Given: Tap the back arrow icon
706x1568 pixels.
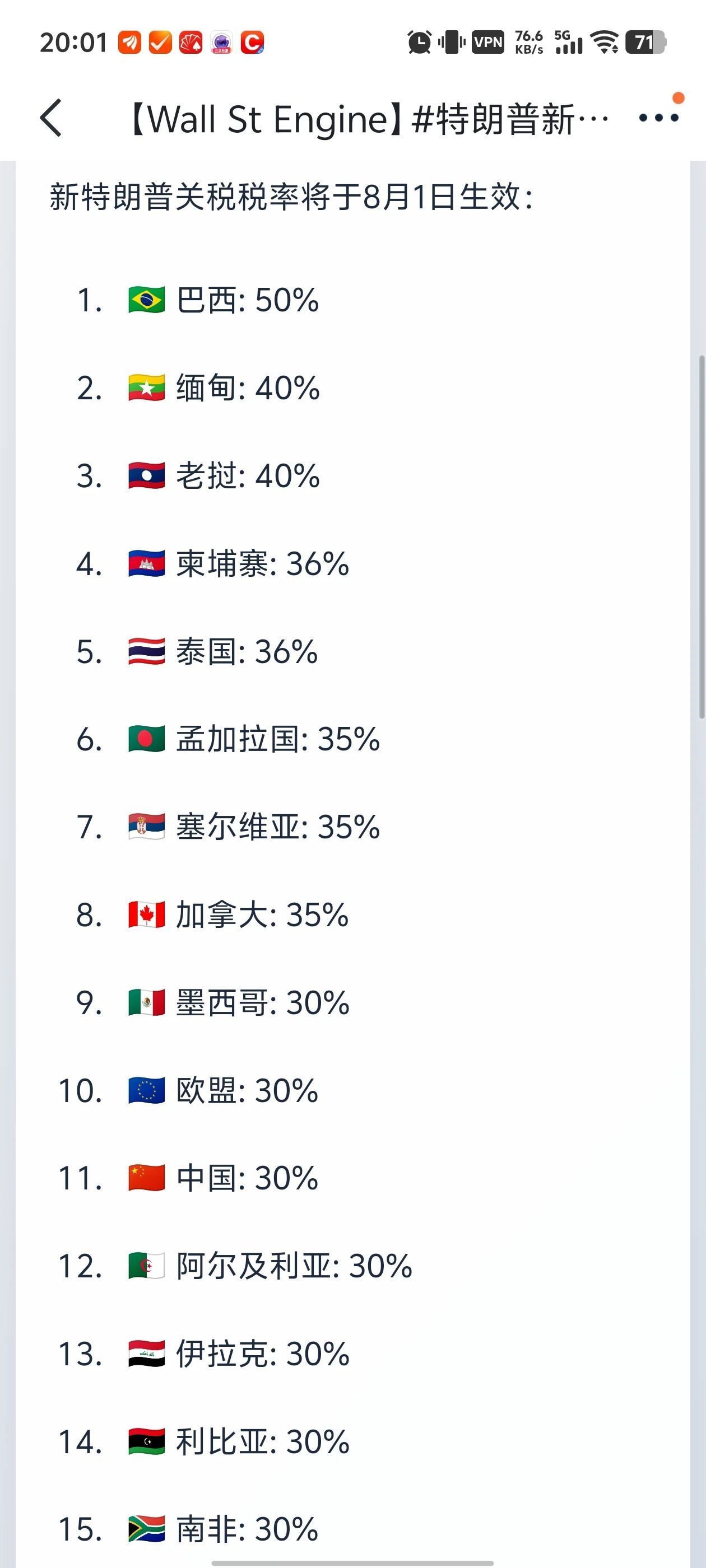Looking at the screenshot, I should 52,118.
